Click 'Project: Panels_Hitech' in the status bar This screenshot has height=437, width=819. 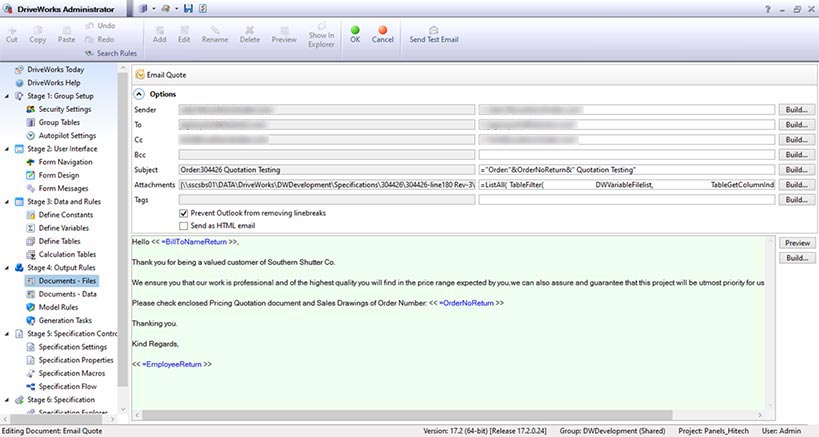pos(713,431)
